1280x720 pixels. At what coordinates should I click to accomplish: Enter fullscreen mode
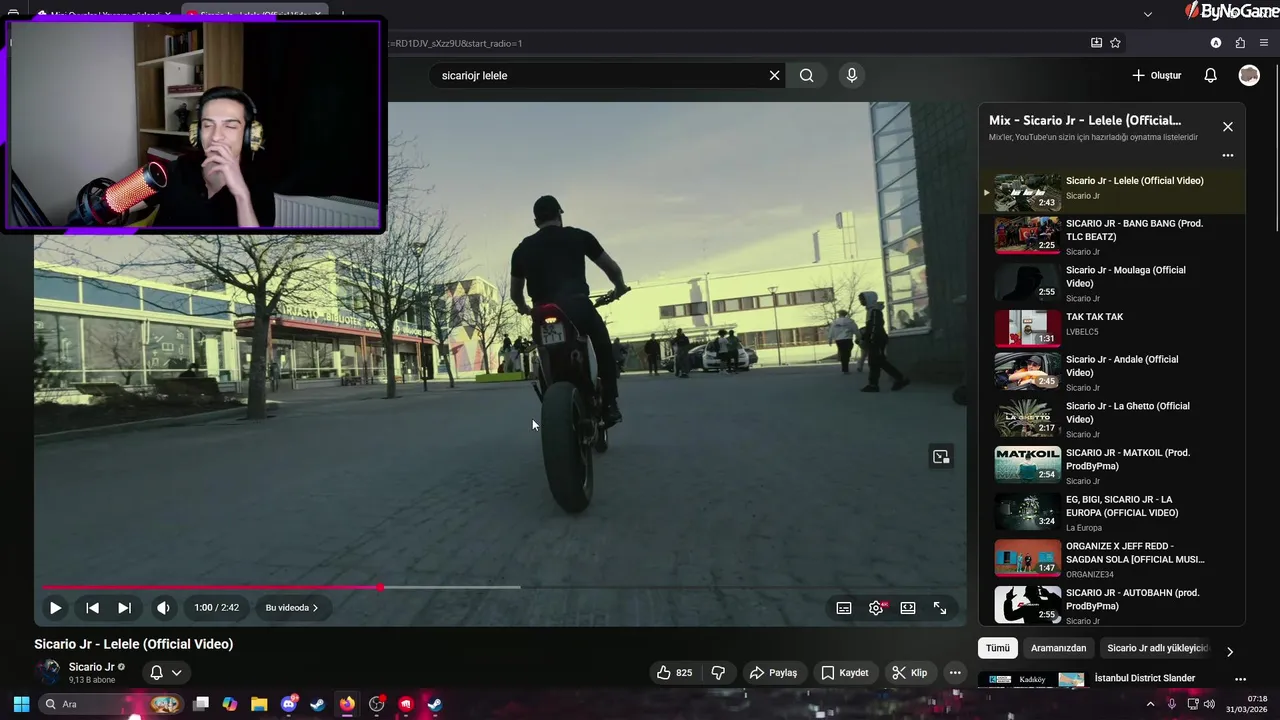point(940,607)
